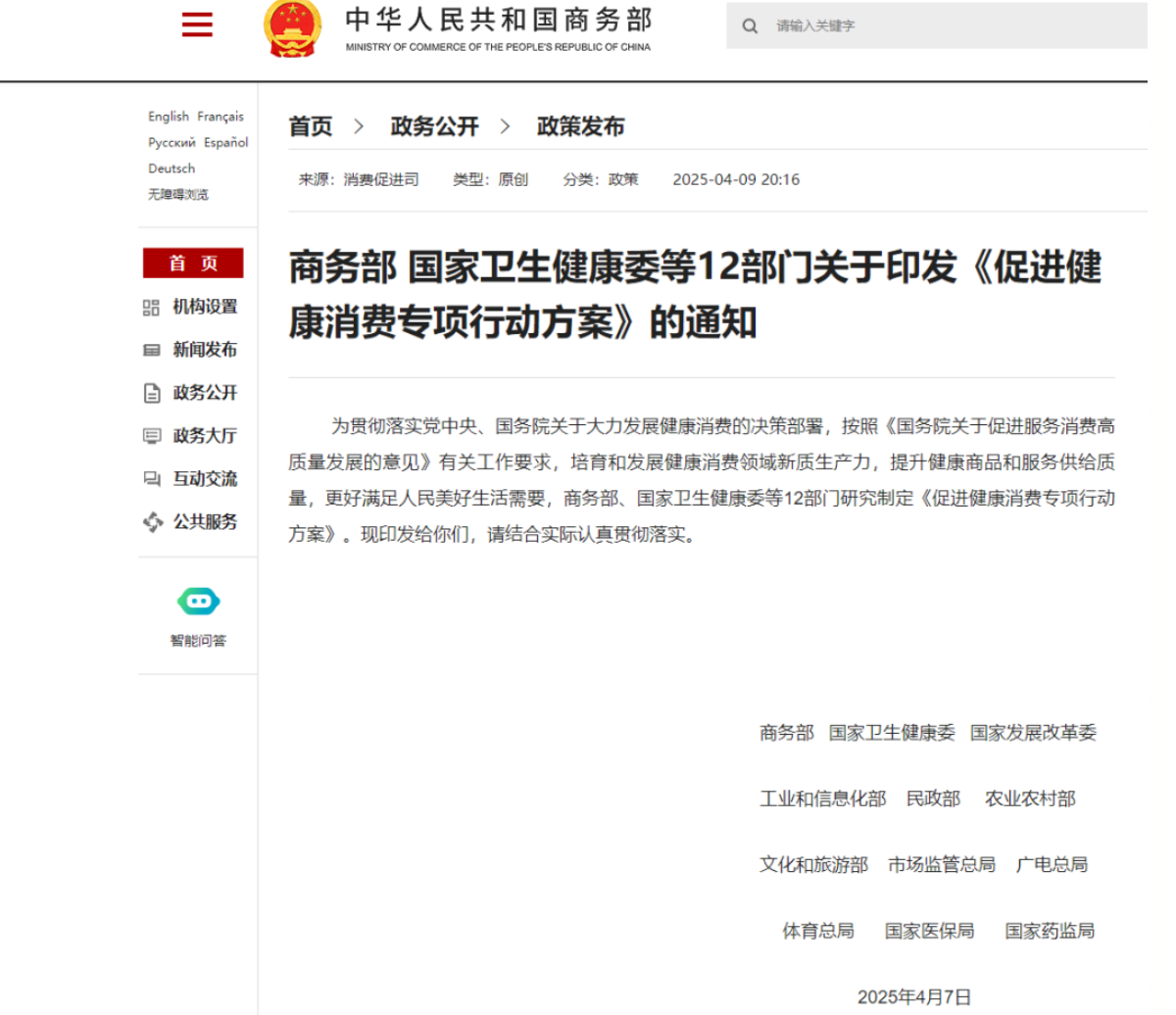Click the 互动交流 speech bubble icon
Viewport: 1176px width, 1015px height.
click(153, 478)
